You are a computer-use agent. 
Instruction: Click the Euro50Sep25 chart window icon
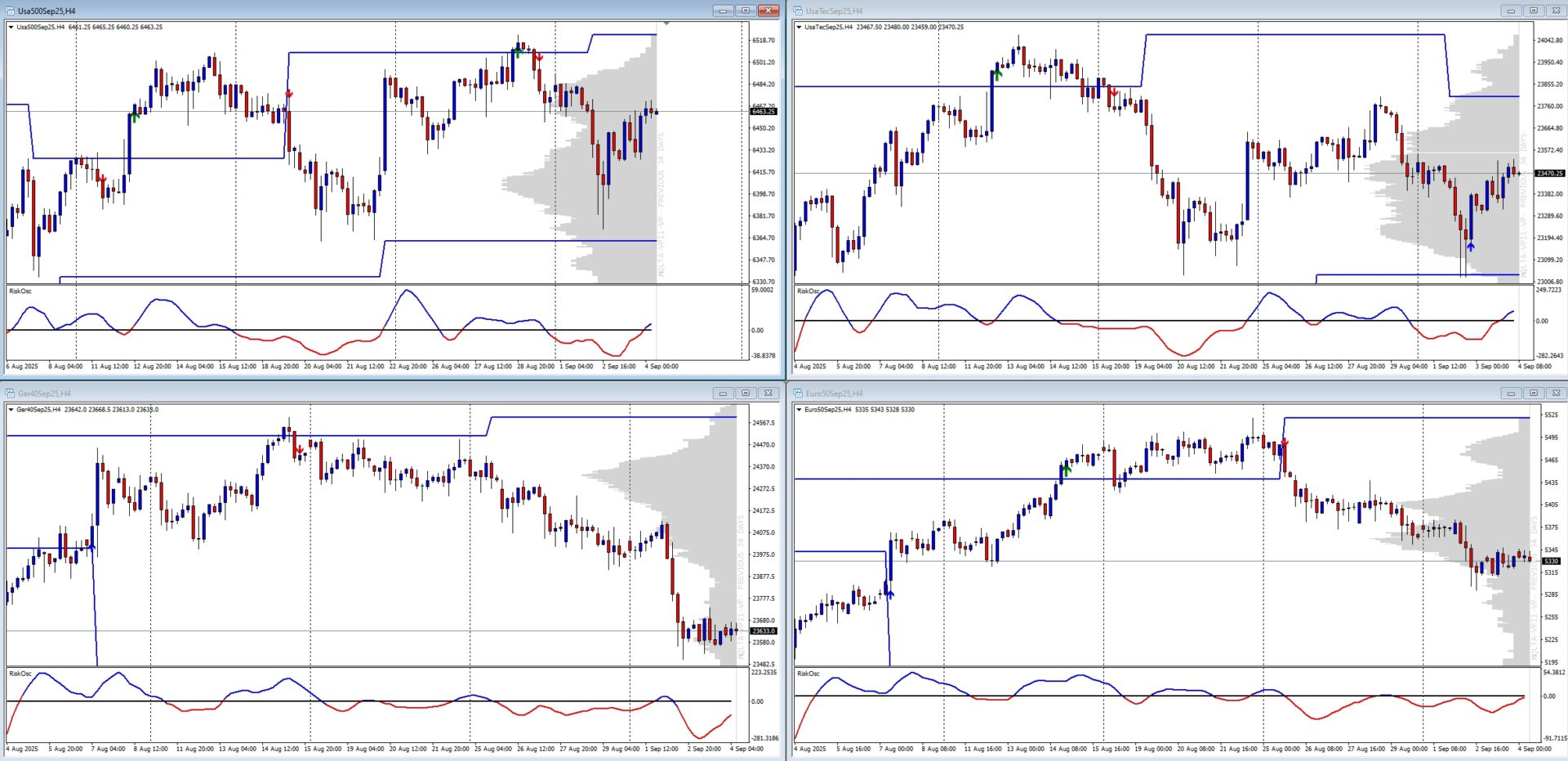coord(798,393)
